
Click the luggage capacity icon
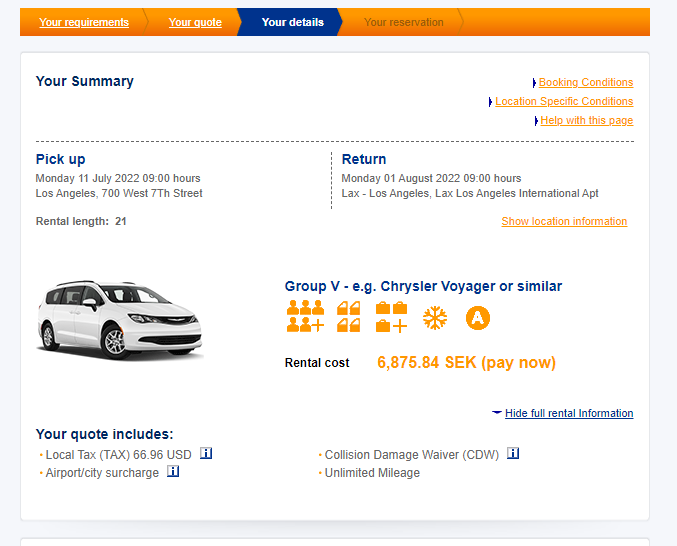391,317
